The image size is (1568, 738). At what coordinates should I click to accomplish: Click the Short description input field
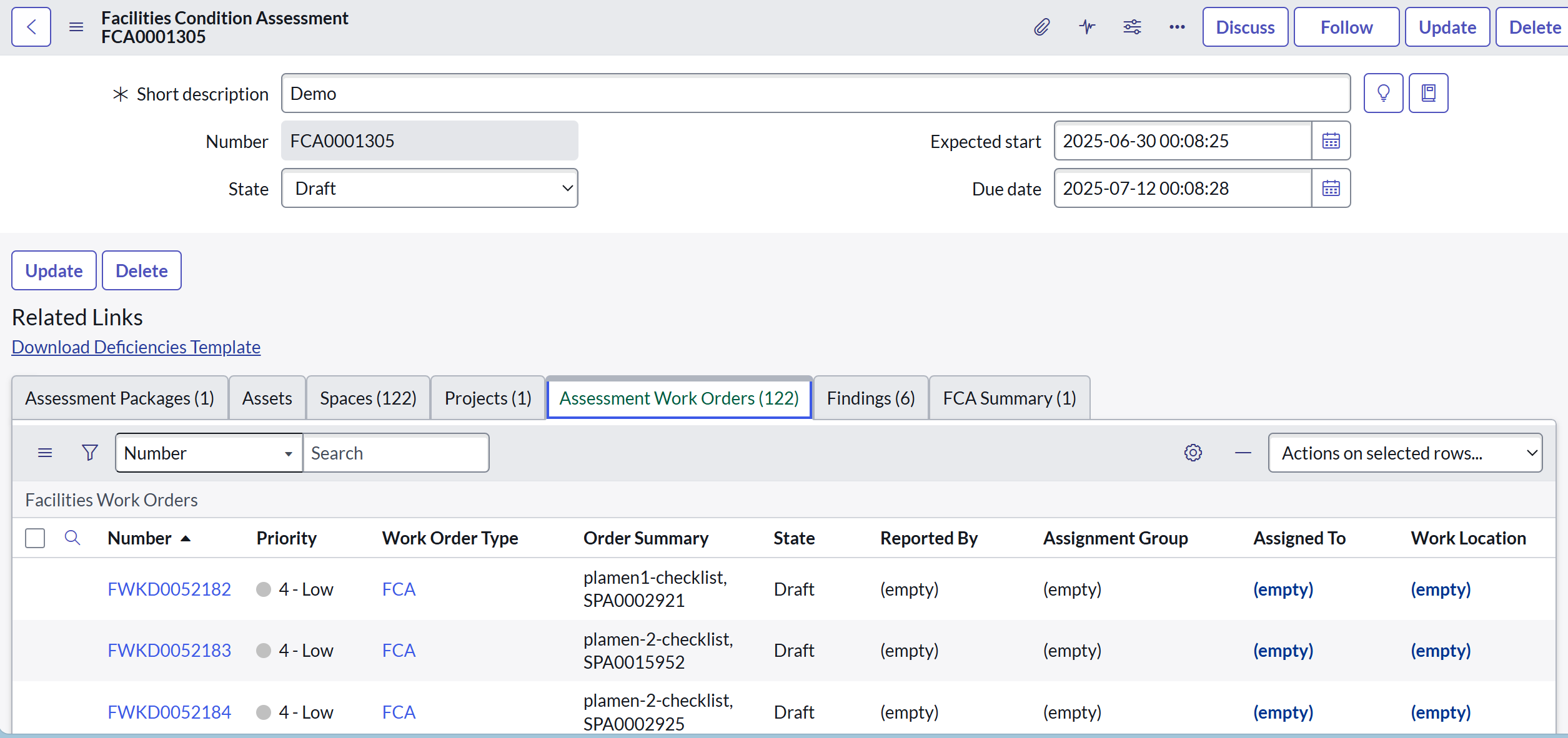(815, 93)
